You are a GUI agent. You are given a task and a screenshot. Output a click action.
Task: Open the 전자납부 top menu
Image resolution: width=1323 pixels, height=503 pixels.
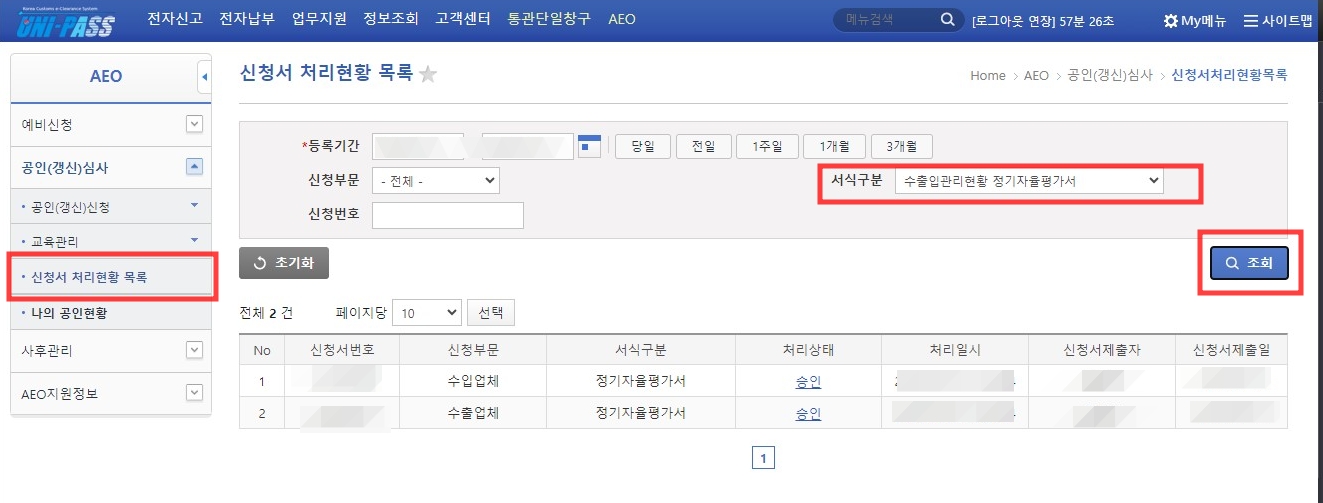pyautogui.click(x=248, y=19)
